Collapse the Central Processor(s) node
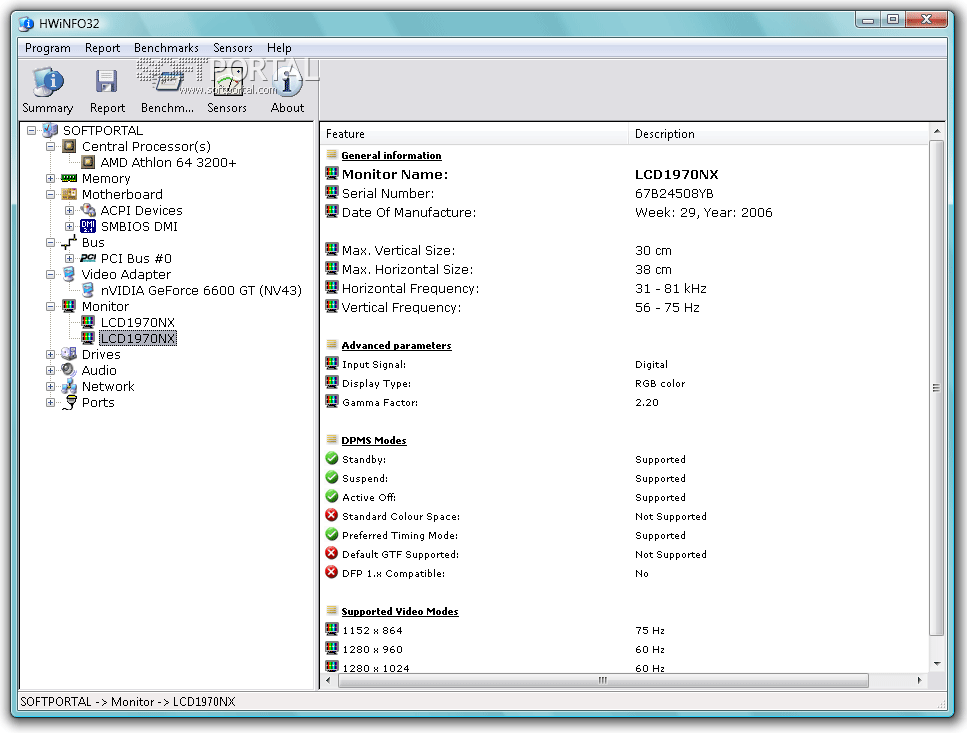This screenshot has height=733, width=967. 51,147
